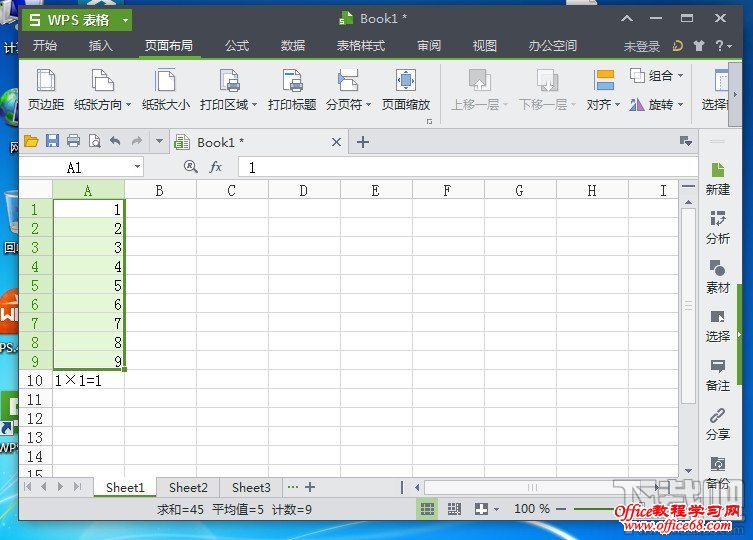Go to the last sheet navigation arrow
Image resolution: width=753 pixels, height=540 pixels.
(x=77, y=487)
